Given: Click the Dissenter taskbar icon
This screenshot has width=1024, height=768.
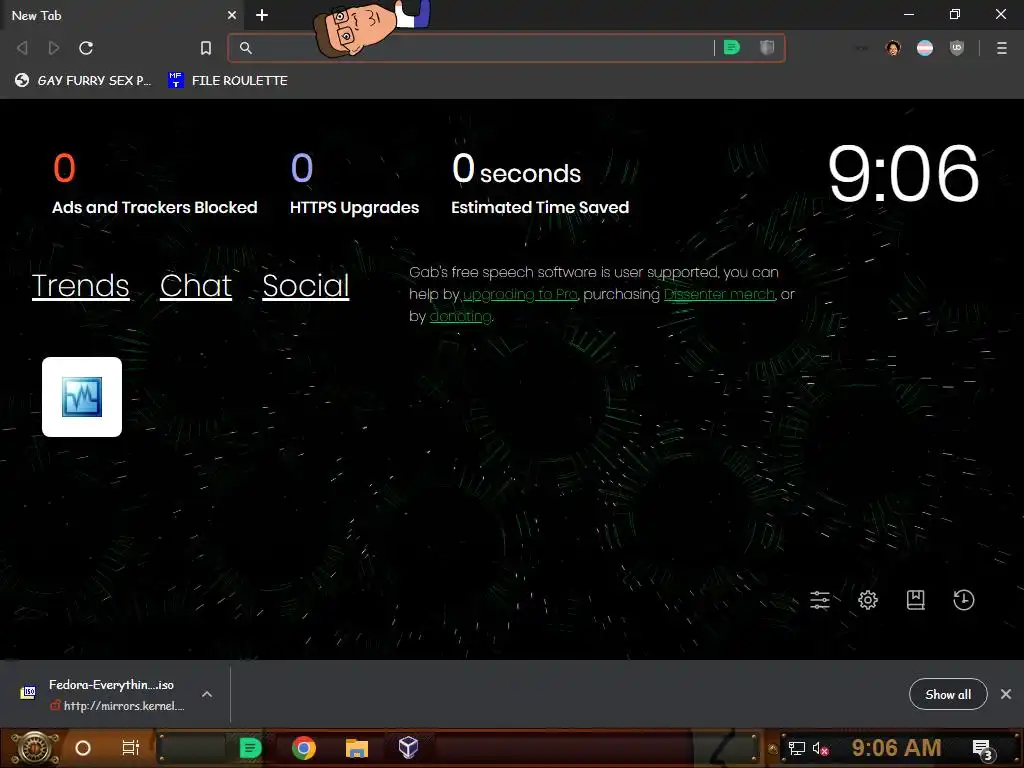Looking at the screenshot, I should coord(250,748).
